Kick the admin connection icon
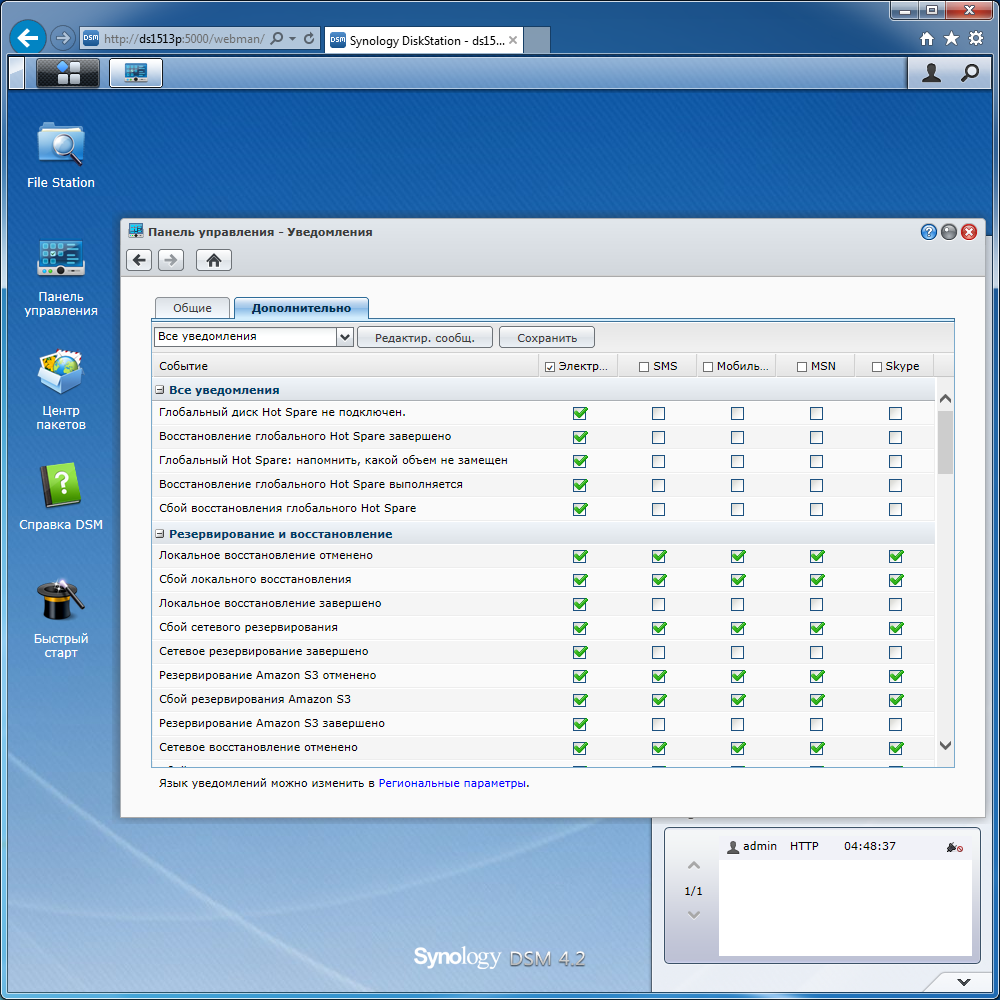 (954, 847)
